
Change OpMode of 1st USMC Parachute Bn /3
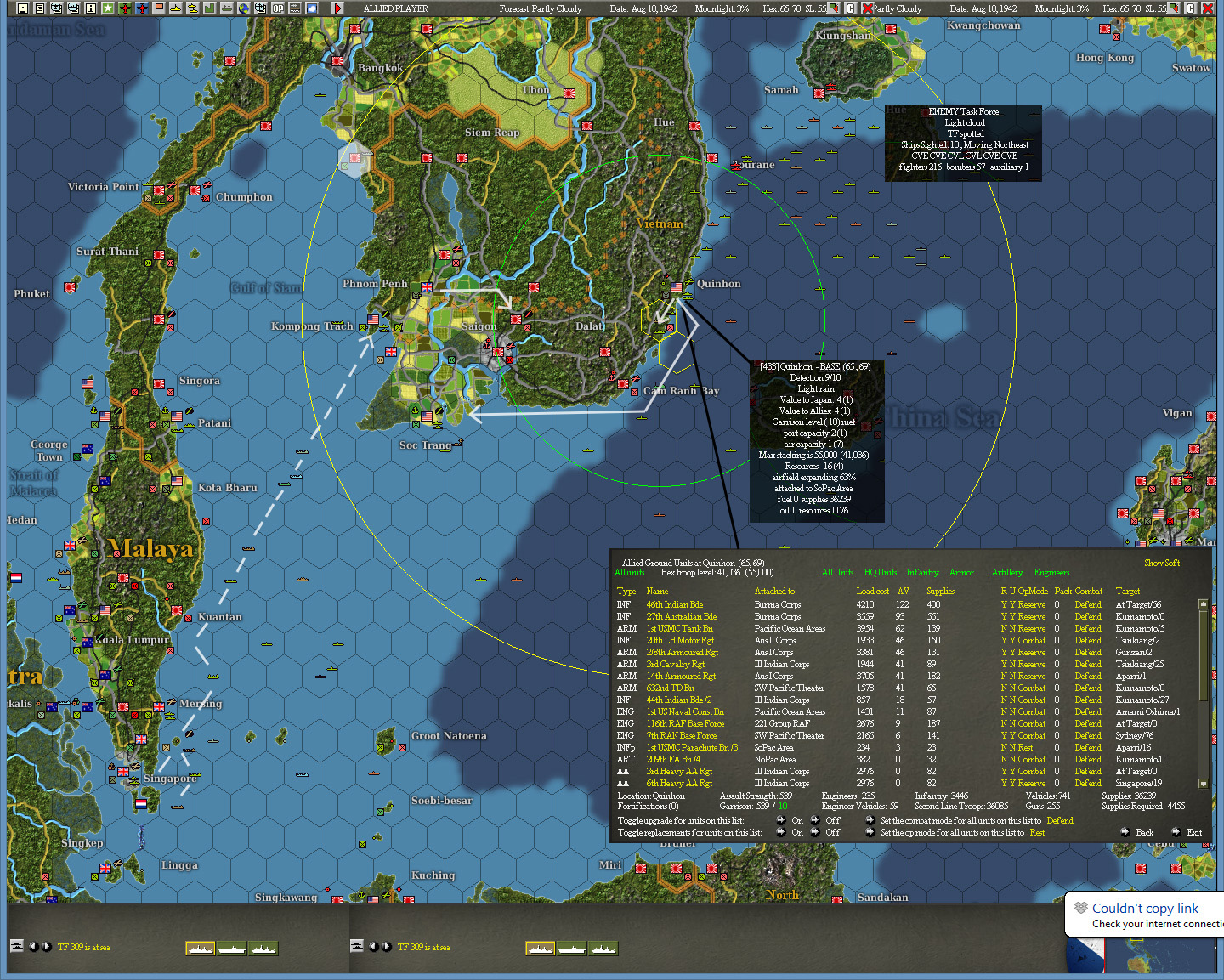pyautogui.click(x=1026, y=748)
